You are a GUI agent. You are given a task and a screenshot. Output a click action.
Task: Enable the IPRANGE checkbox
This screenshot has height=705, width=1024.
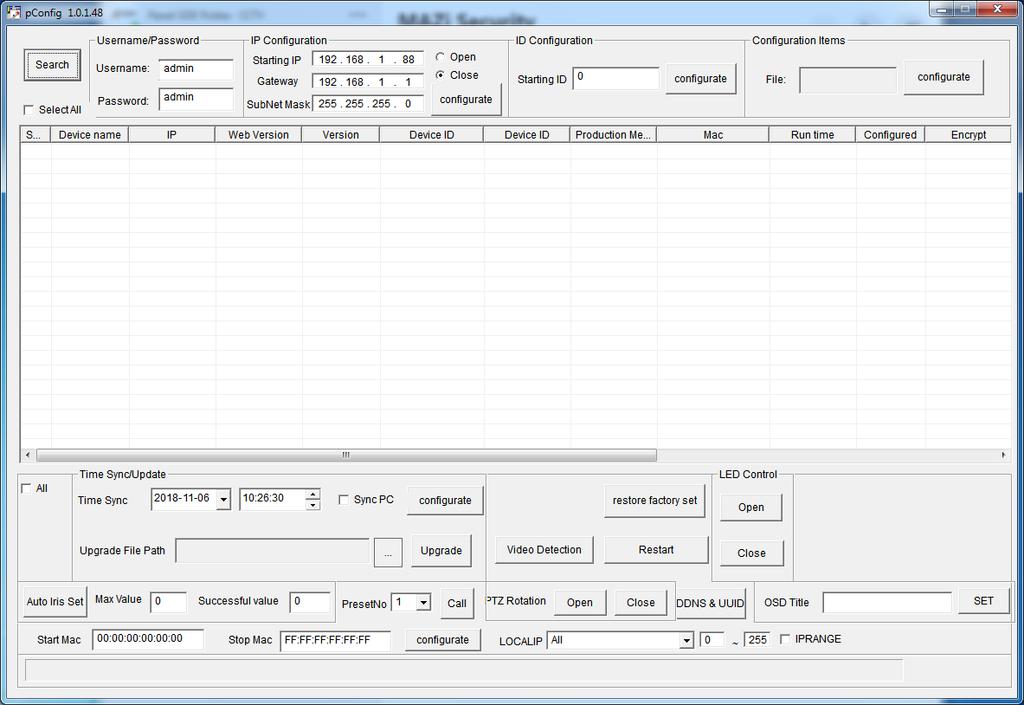click(x=784, y=639)
